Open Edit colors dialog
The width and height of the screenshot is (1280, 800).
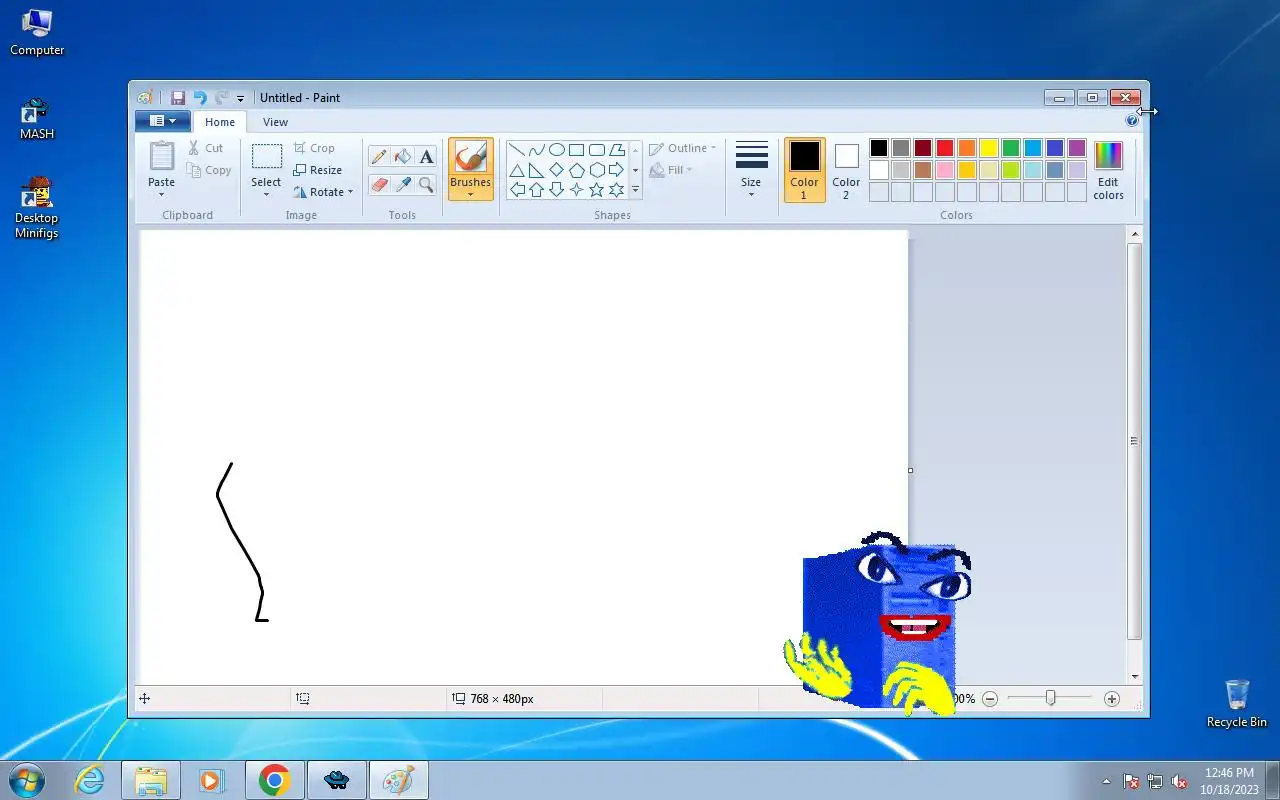point(1108,170)
